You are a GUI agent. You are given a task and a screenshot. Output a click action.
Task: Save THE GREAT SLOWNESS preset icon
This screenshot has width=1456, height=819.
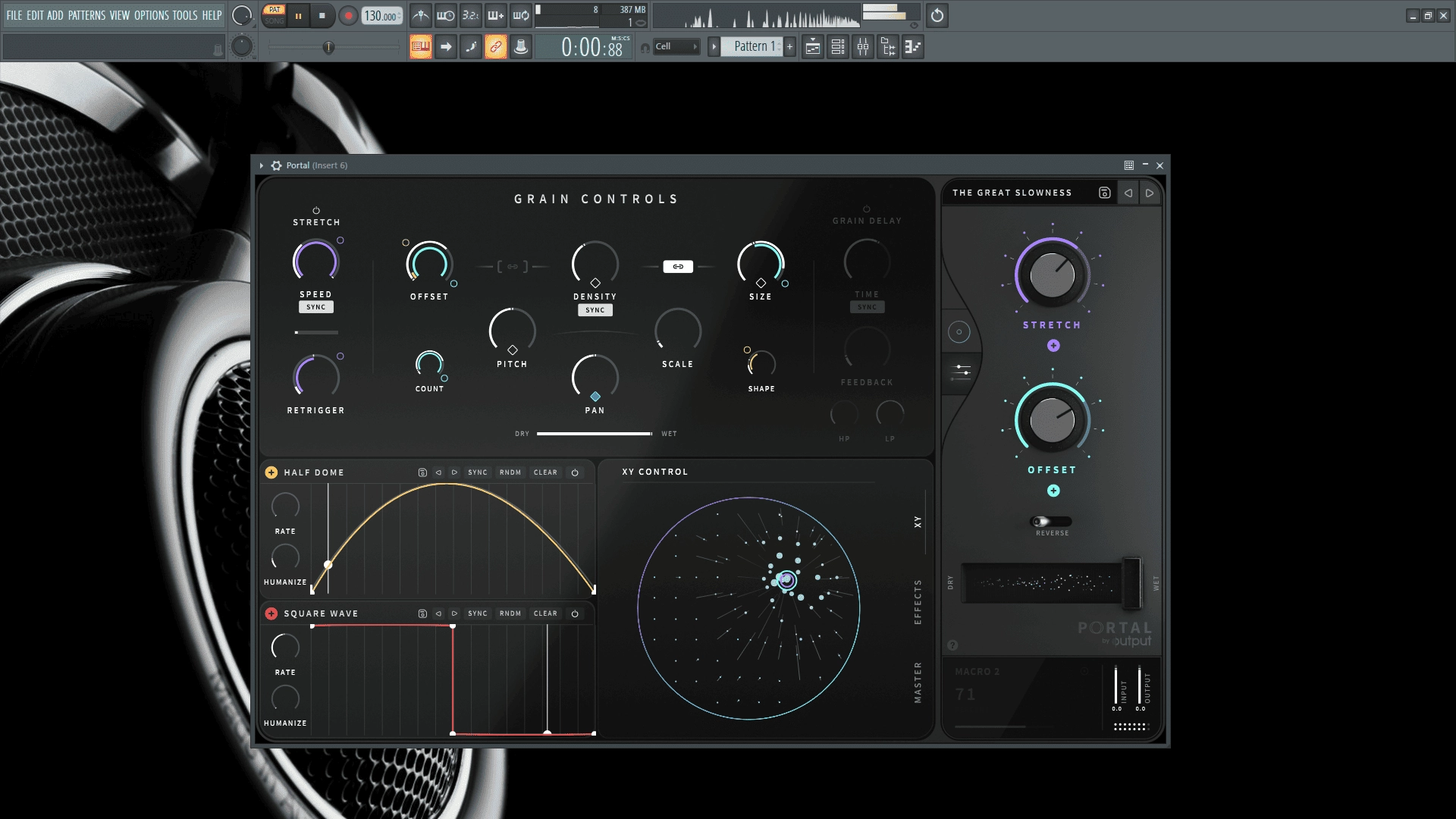point(1105,193)
